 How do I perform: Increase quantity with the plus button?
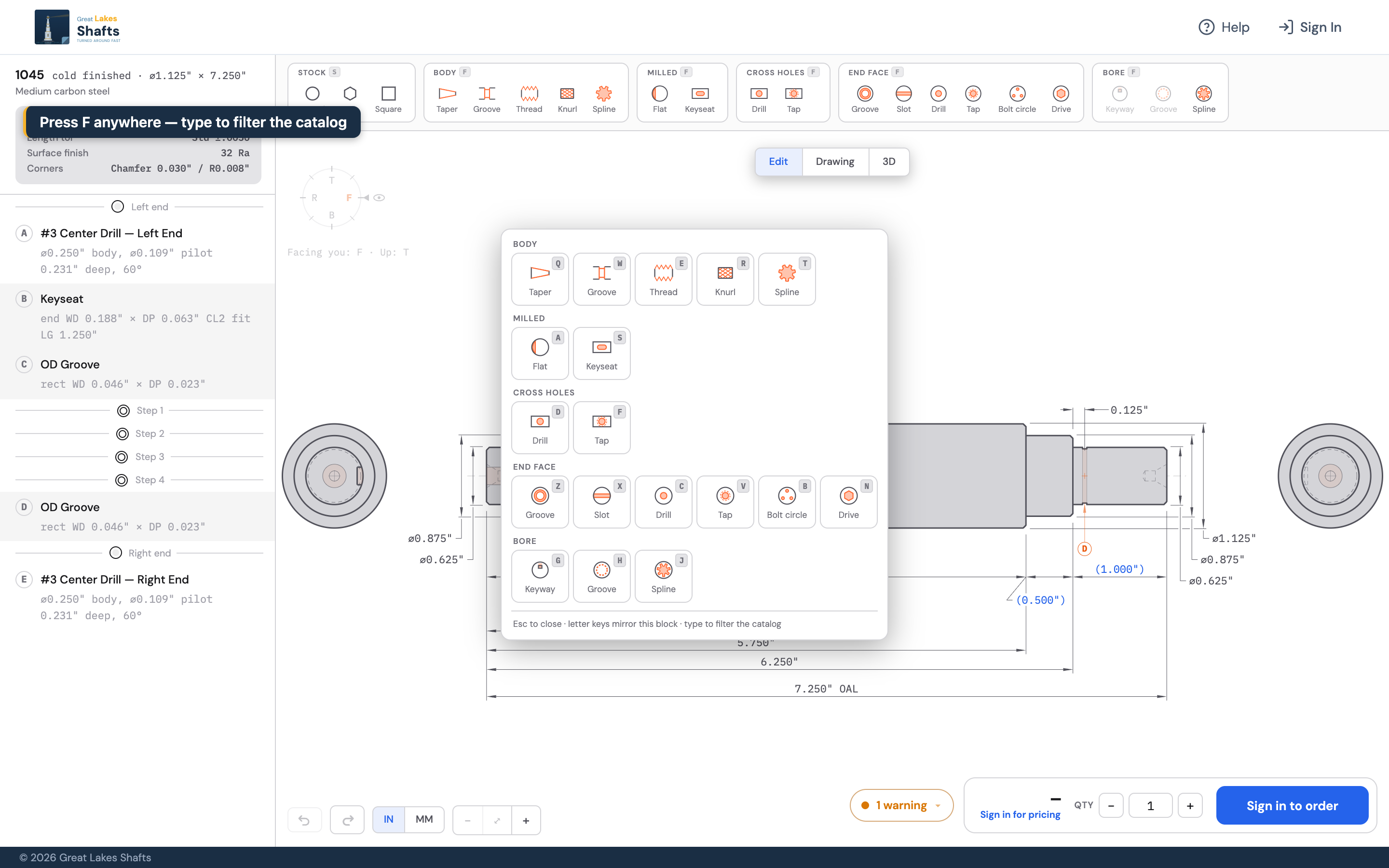coord(1190,805)
